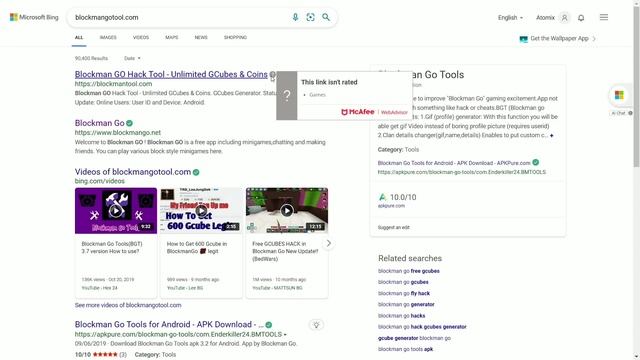This screenshot has height=360, width=640.
Task: Click the 10.0/10 rating text
Action: click(403, 197)
